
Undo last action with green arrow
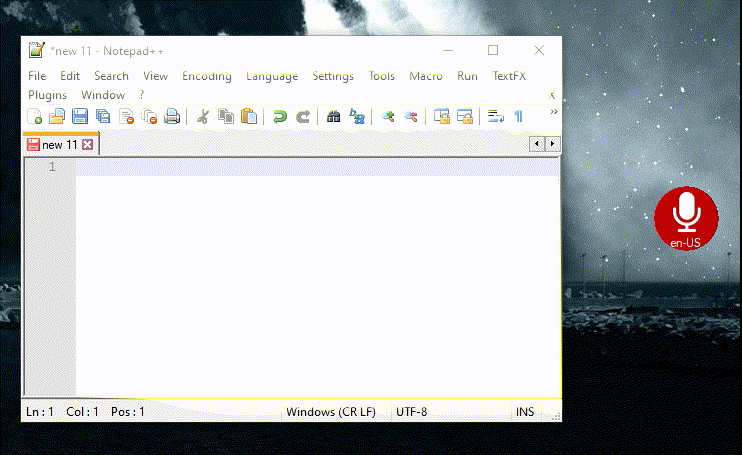[x=280, y=116]
